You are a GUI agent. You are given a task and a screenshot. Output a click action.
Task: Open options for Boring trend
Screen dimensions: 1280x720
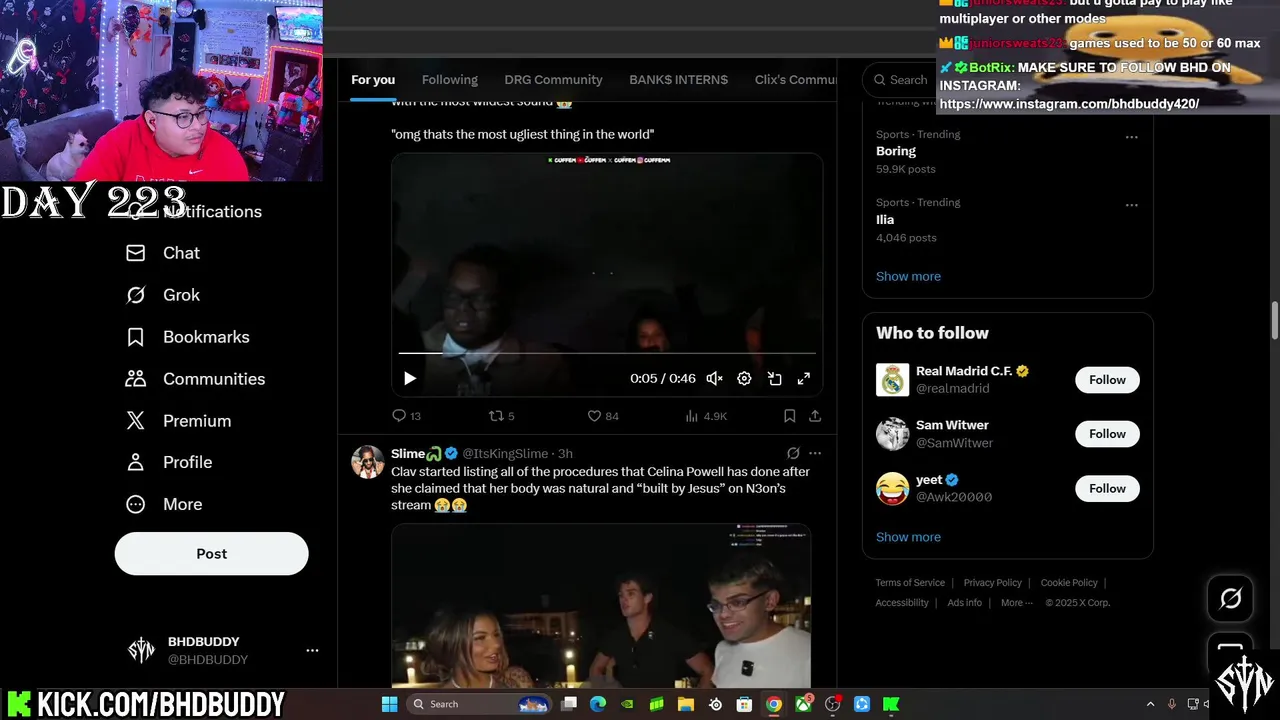[1131, 137]
